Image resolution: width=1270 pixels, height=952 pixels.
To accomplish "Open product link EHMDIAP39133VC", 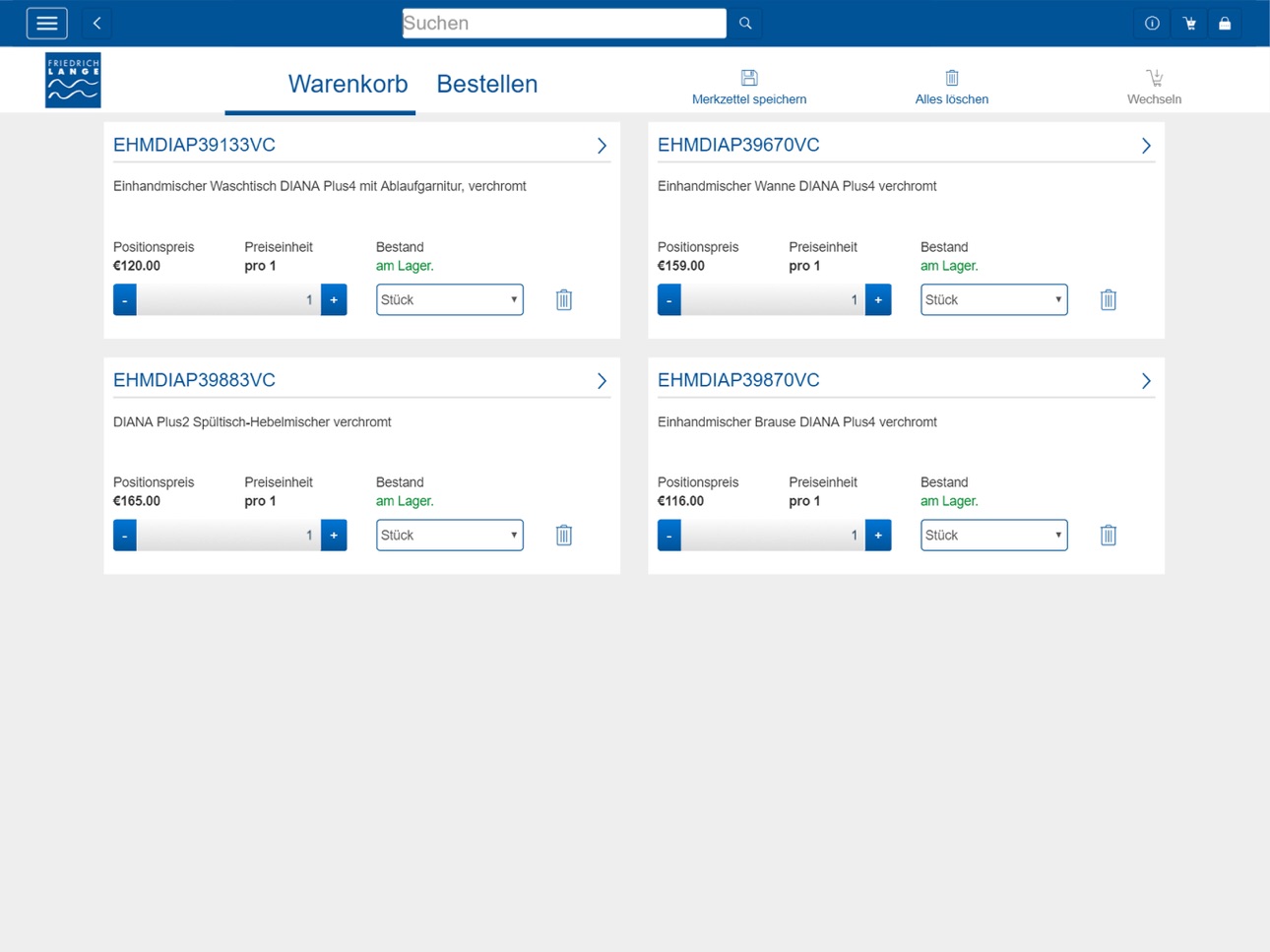I will pyautogui.click(x=194, y=145).
